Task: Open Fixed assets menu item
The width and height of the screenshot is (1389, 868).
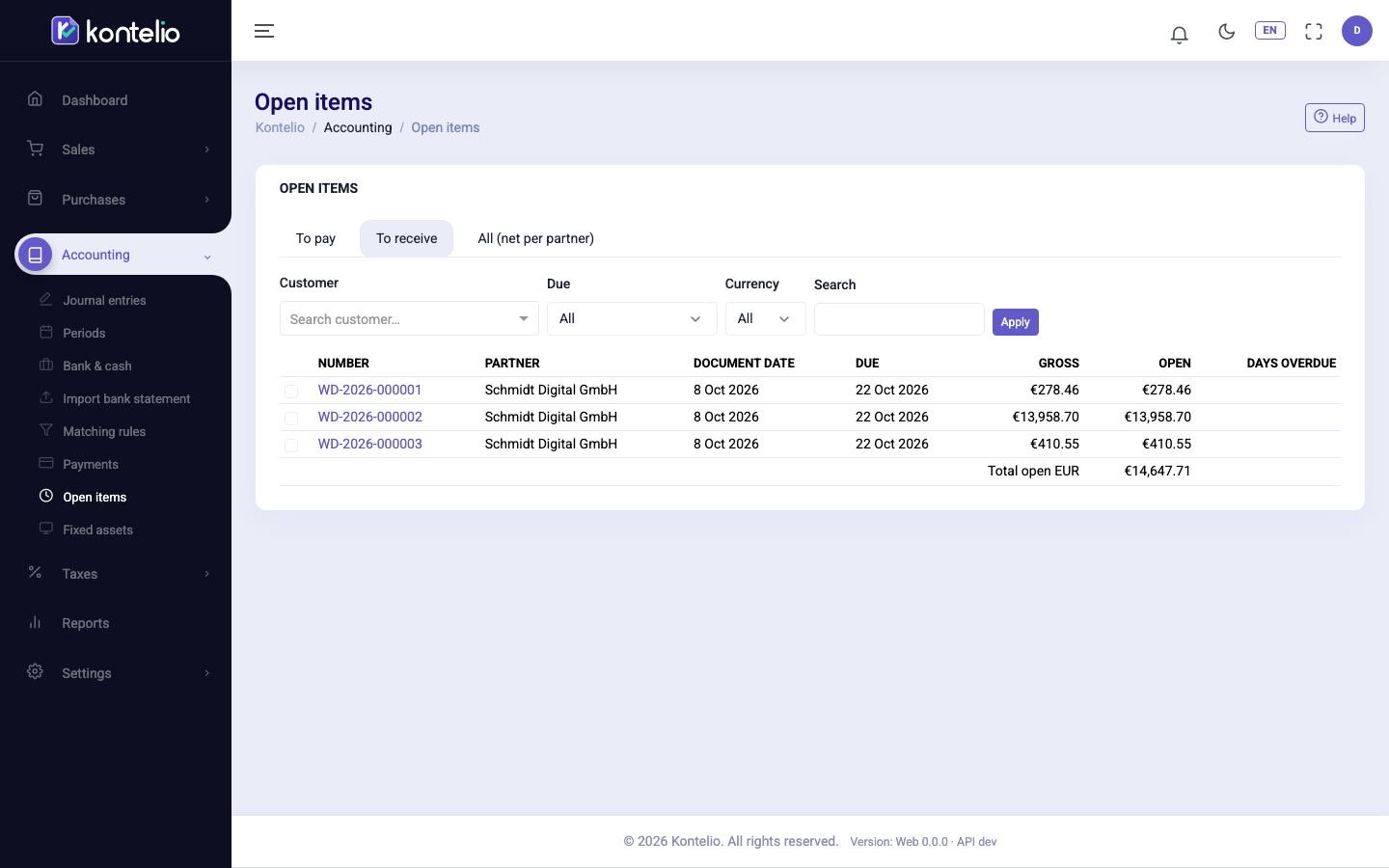Action: point(97,529)
